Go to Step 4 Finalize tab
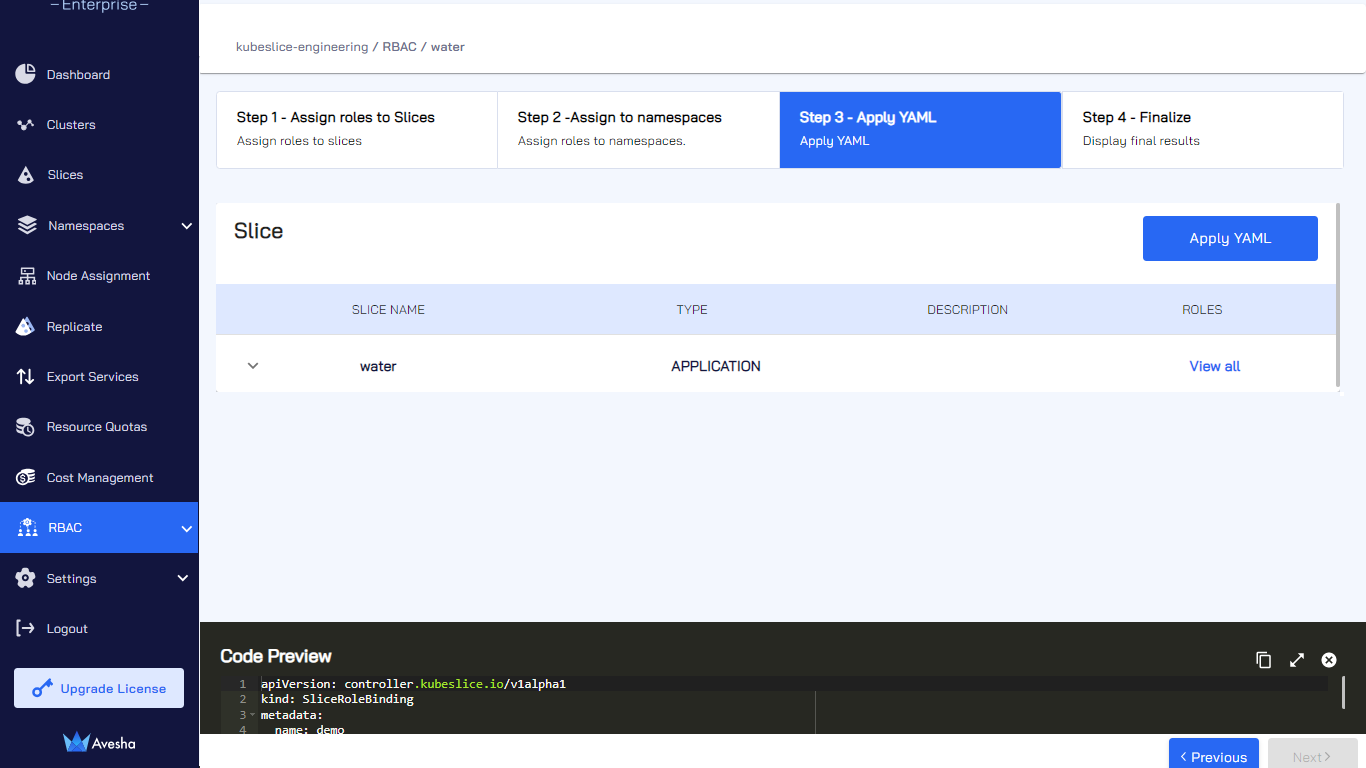 [1202, 130]
